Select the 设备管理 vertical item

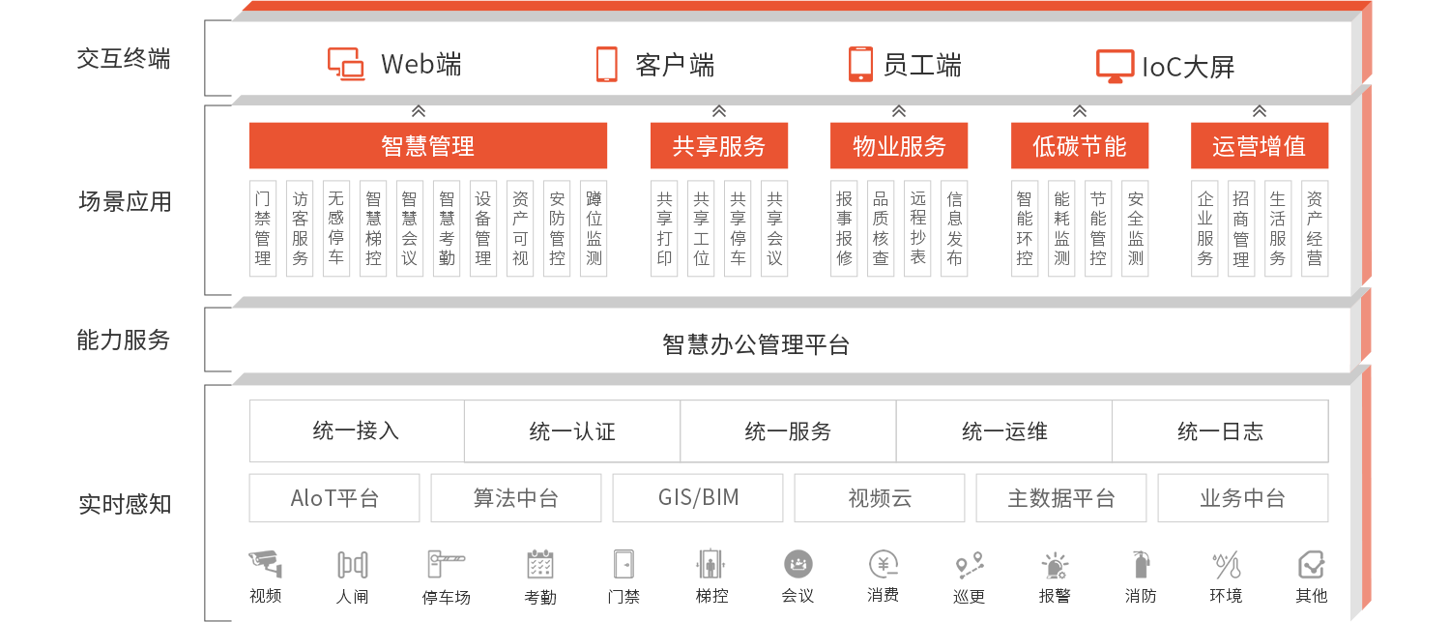(x=483, y=228)
